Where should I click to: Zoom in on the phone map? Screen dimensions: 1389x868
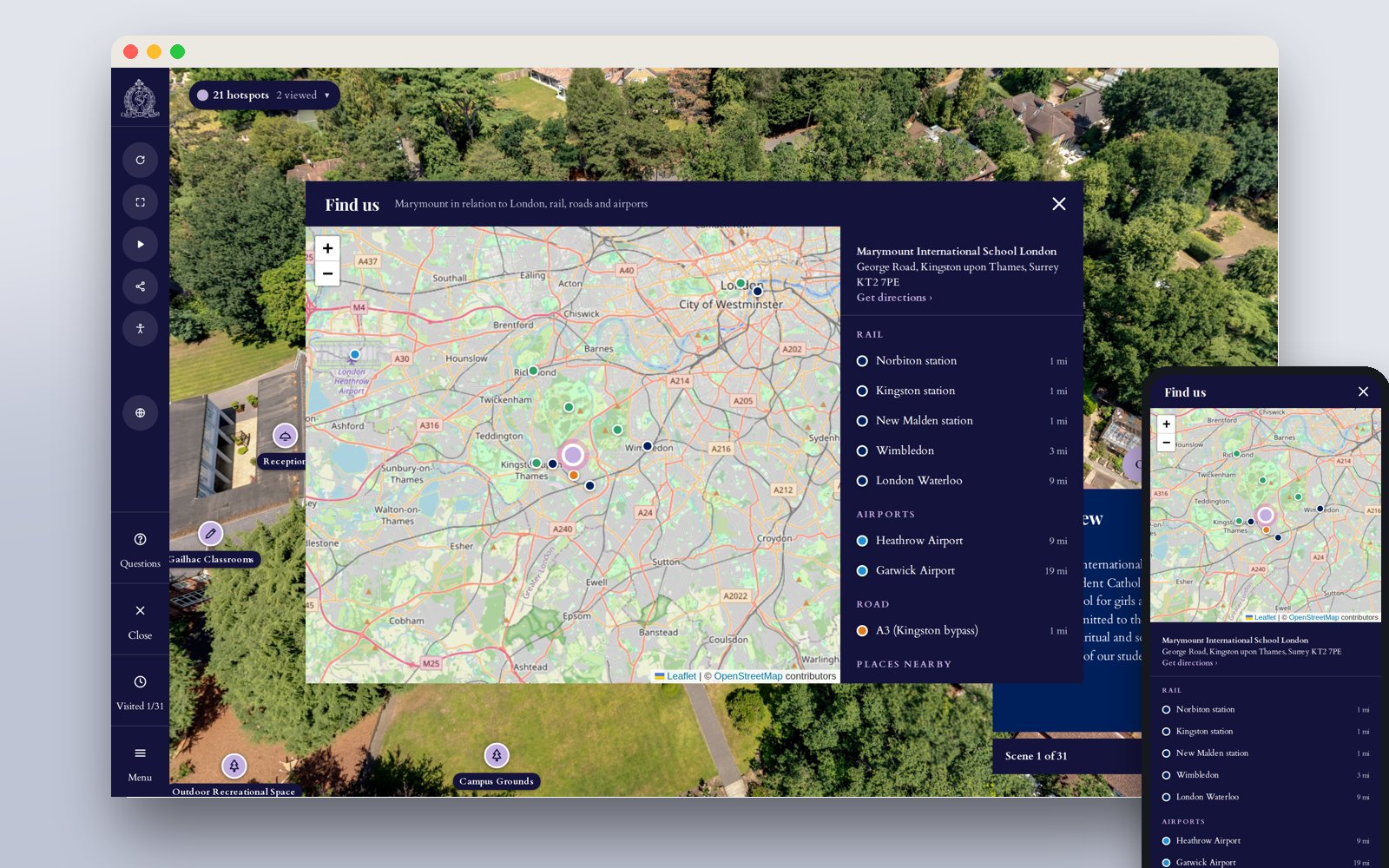[1166, 424]
